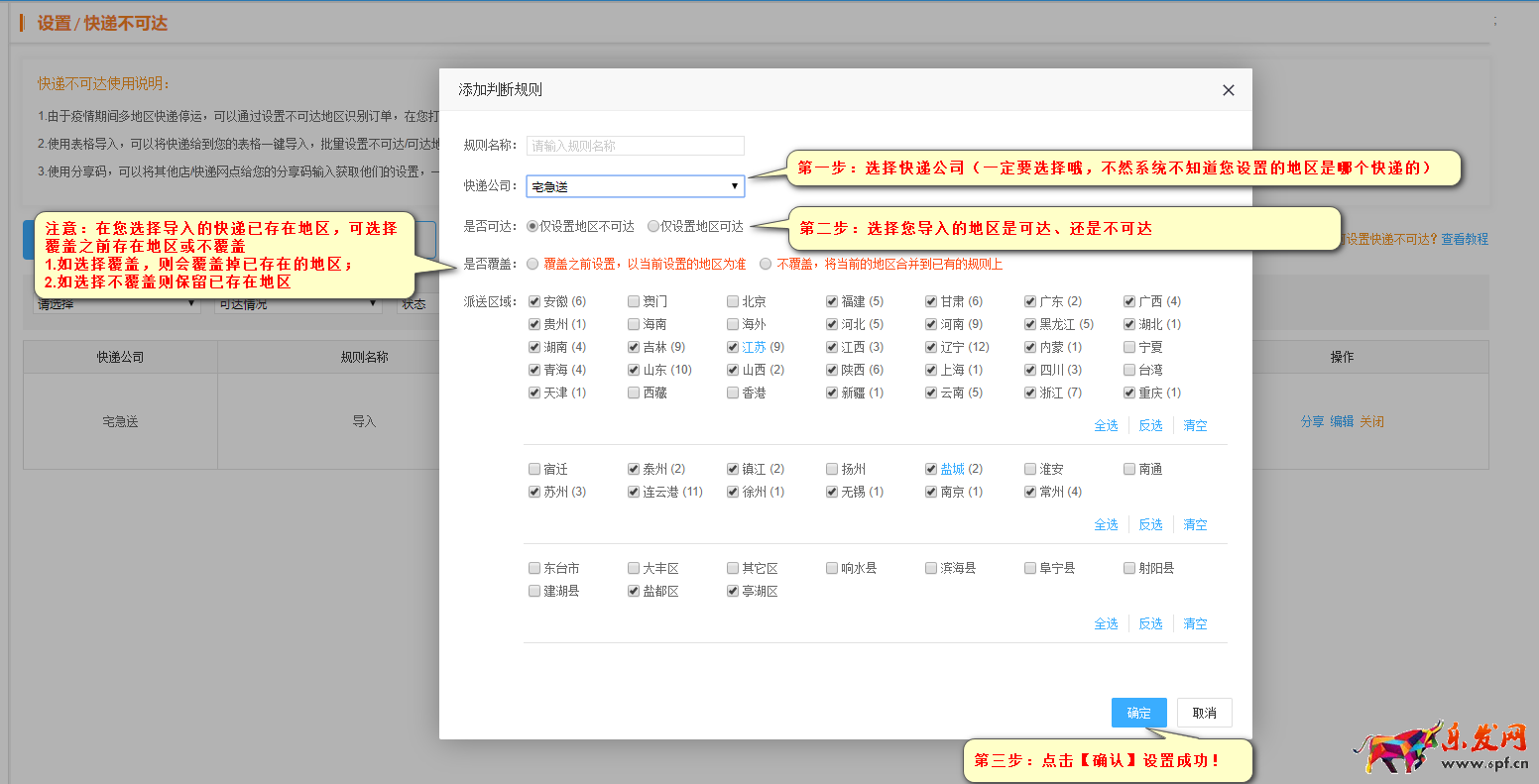1539x784 pixels.
Task: Check the 扬州 city checkbox
Action: click(833, 469)
